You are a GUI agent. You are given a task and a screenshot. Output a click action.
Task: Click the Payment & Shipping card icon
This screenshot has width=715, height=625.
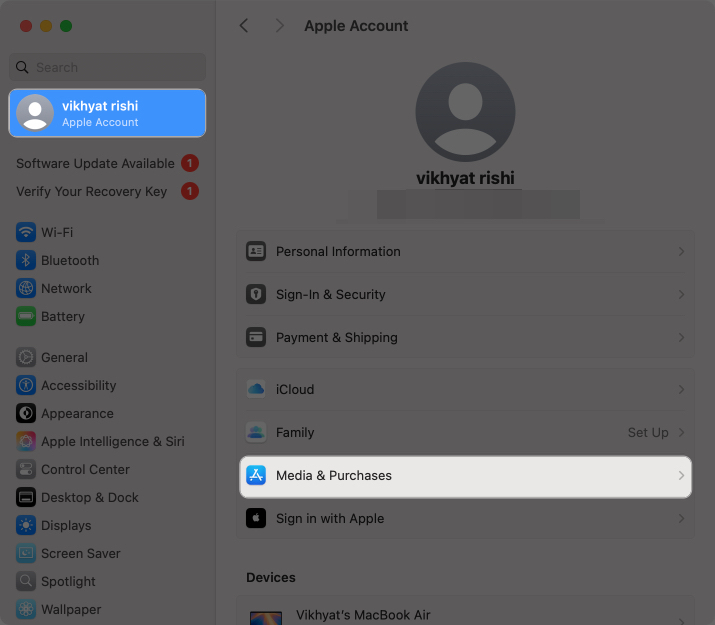click(x=256, y=337)
